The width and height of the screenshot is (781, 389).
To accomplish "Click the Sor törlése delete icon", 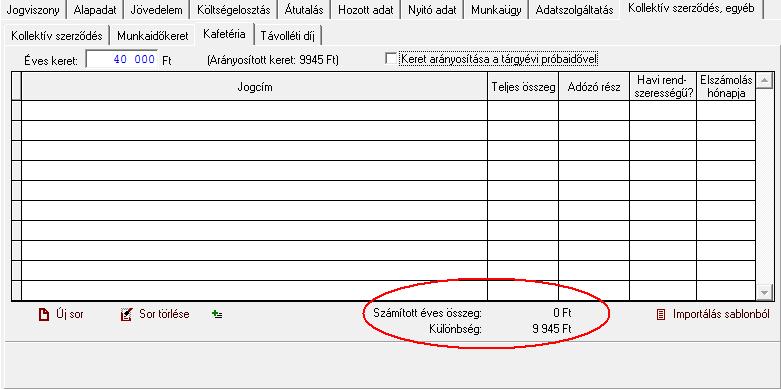I will tap(127, 314).
